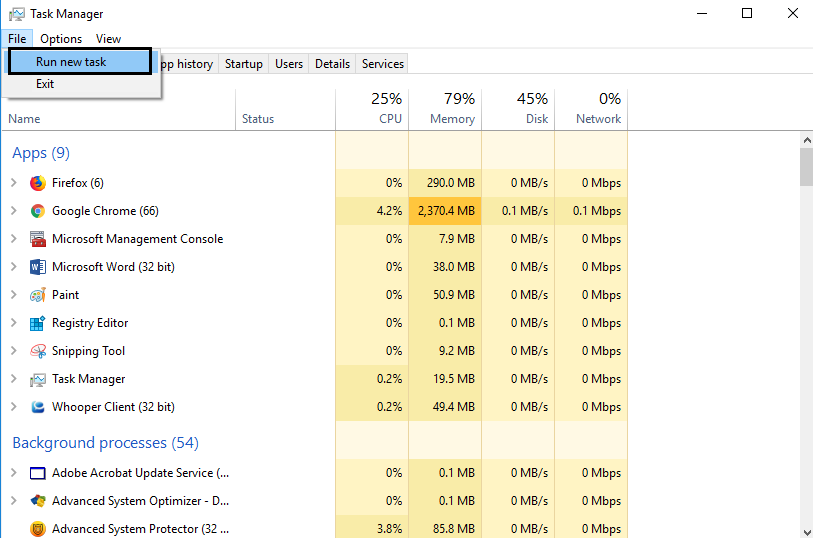Click the Task Manager title bar icon
813x538 pixels.
(x=17, y=14)
